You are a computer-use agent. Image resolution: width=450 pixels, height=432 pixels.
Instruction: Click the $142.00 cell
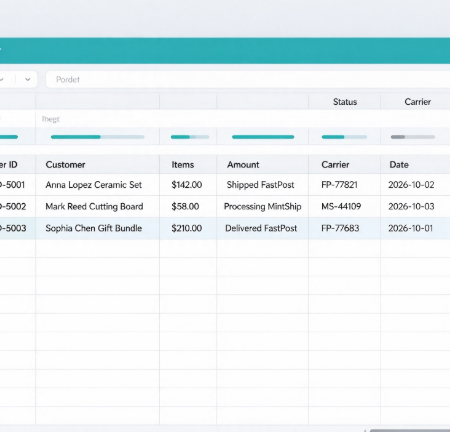(187, 185)
